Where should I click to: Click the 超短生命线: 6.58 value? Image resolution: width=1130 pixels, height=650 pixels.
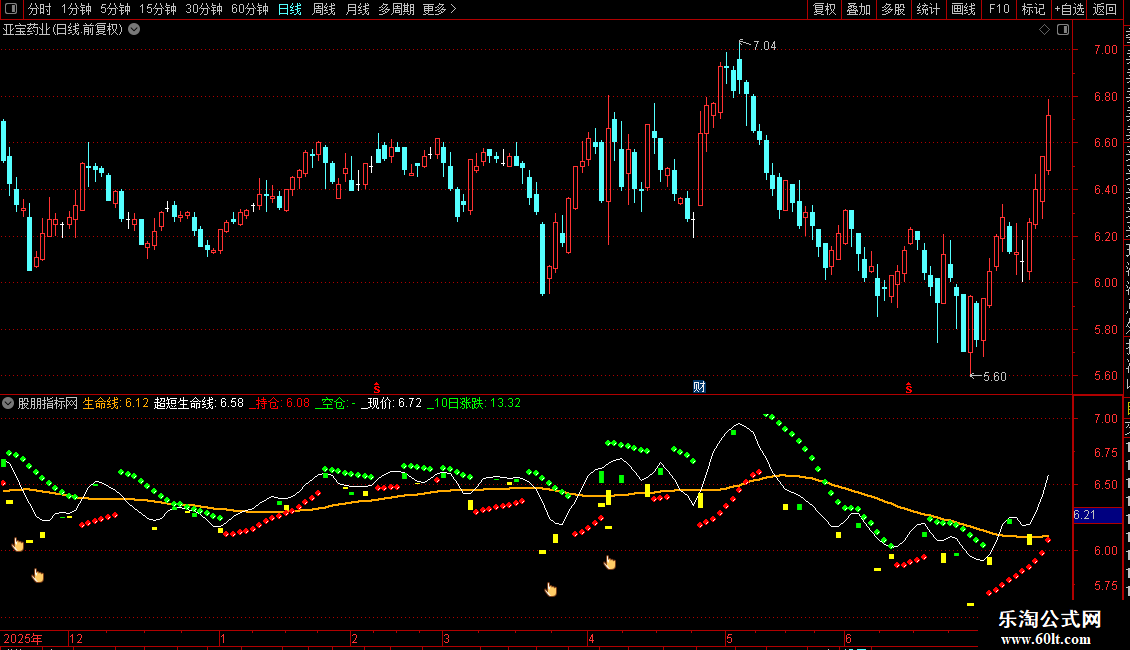[199, 403]
